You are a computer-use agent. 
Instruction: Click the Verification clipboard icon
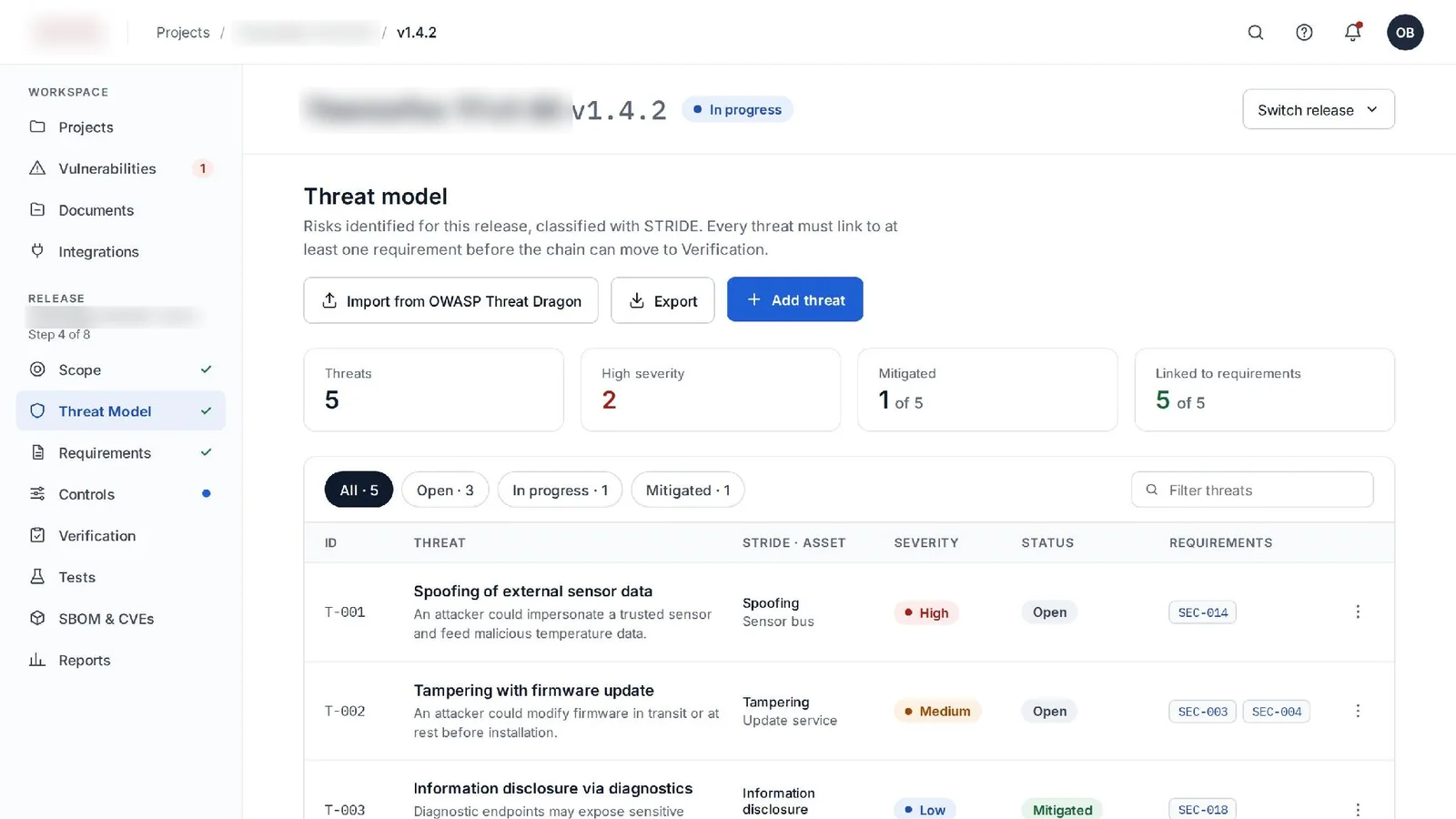[37, 535]
